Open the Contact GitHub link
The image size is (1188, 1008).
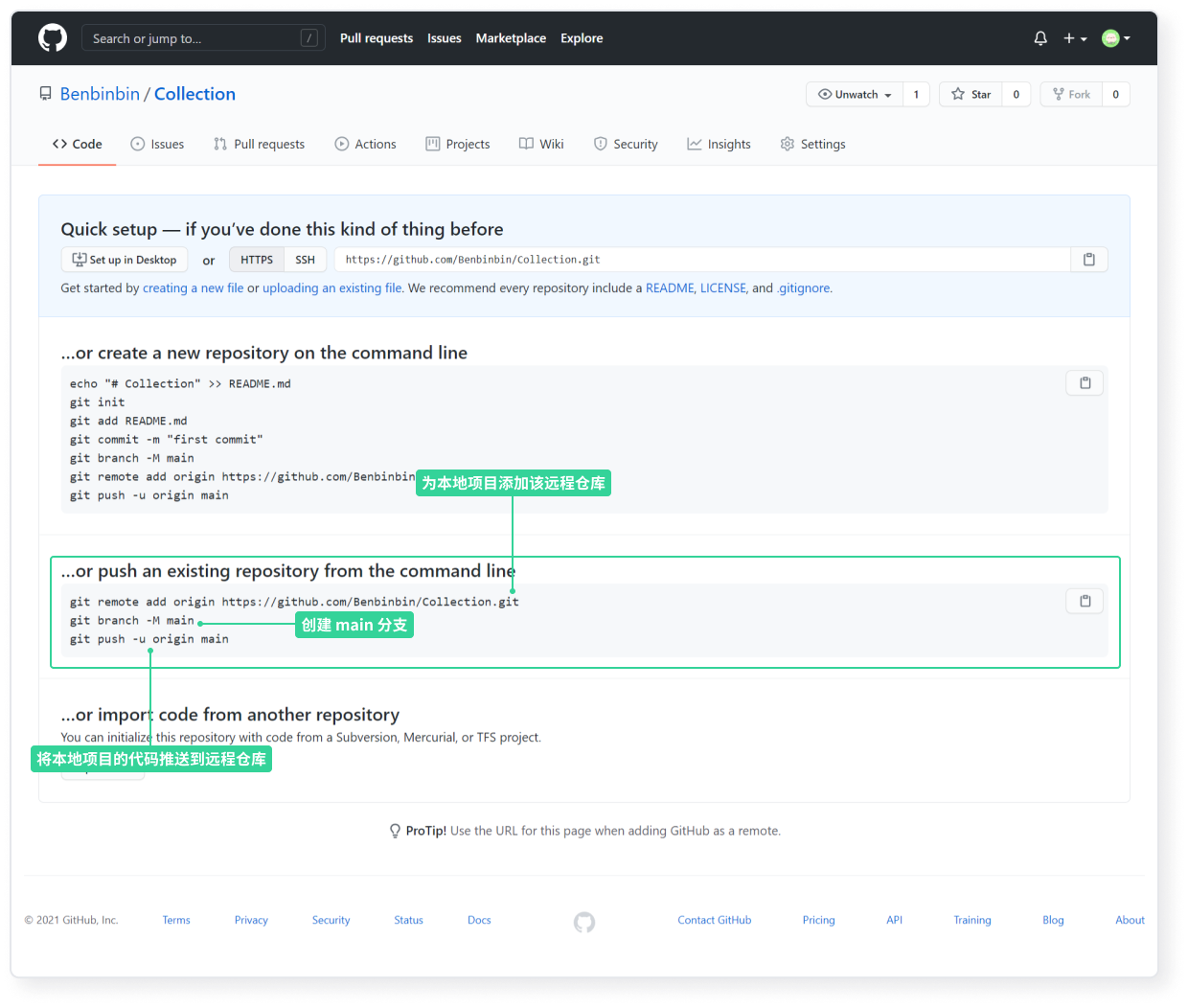pos(715,920)
